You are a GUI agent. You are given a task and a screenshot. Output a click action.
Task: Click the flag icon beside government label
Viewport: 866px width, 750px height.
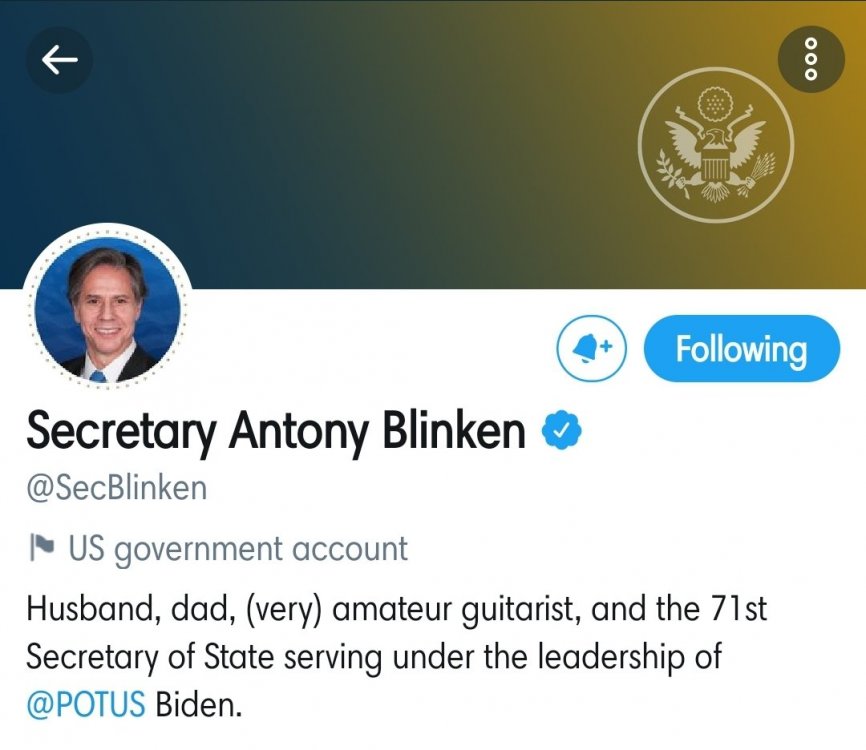point(42,548)
